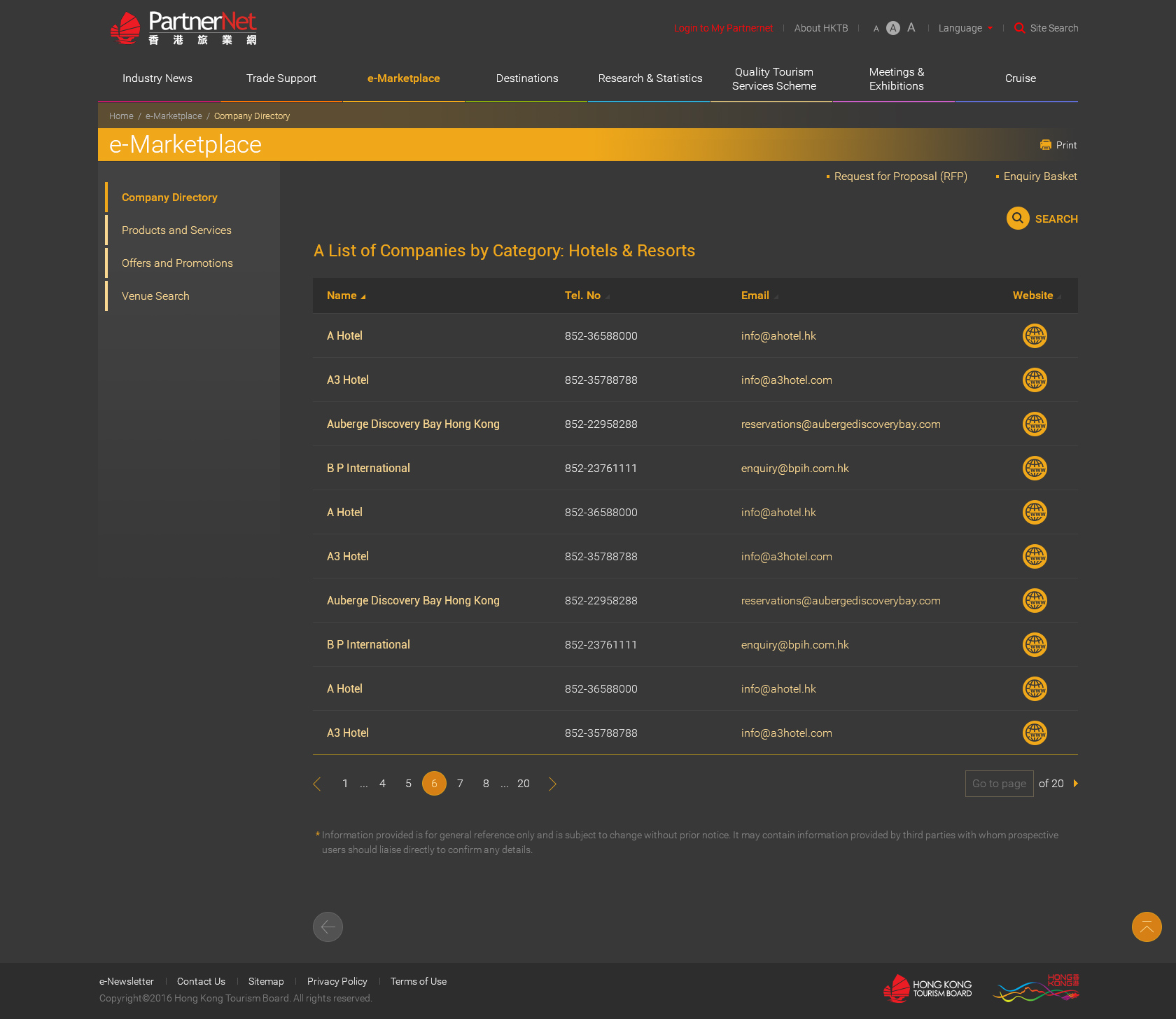Select the medium font size A
Screen dimensions: 1176x1019
point(893,28)
